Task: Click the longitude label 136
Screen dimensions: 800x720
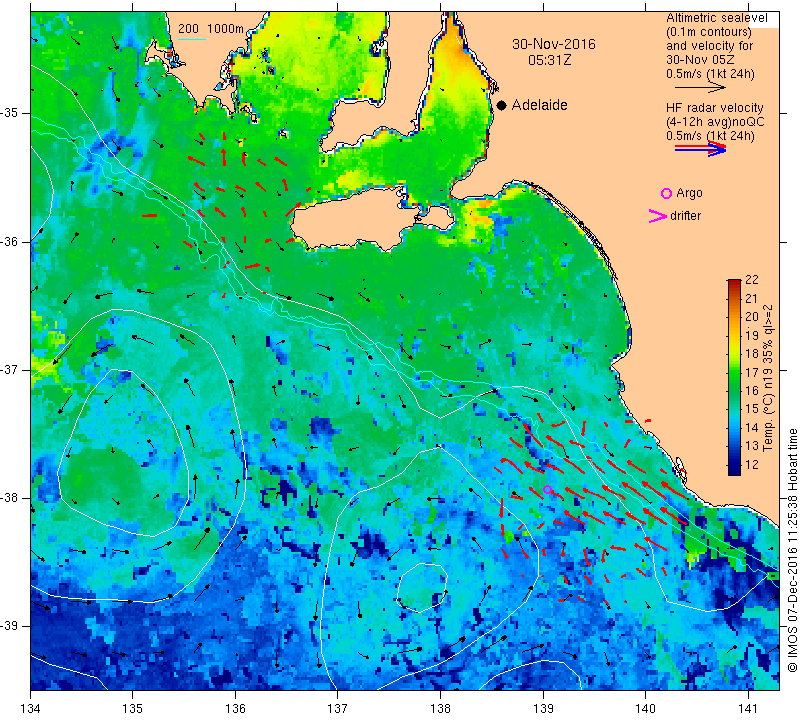Action: (236, 708)
